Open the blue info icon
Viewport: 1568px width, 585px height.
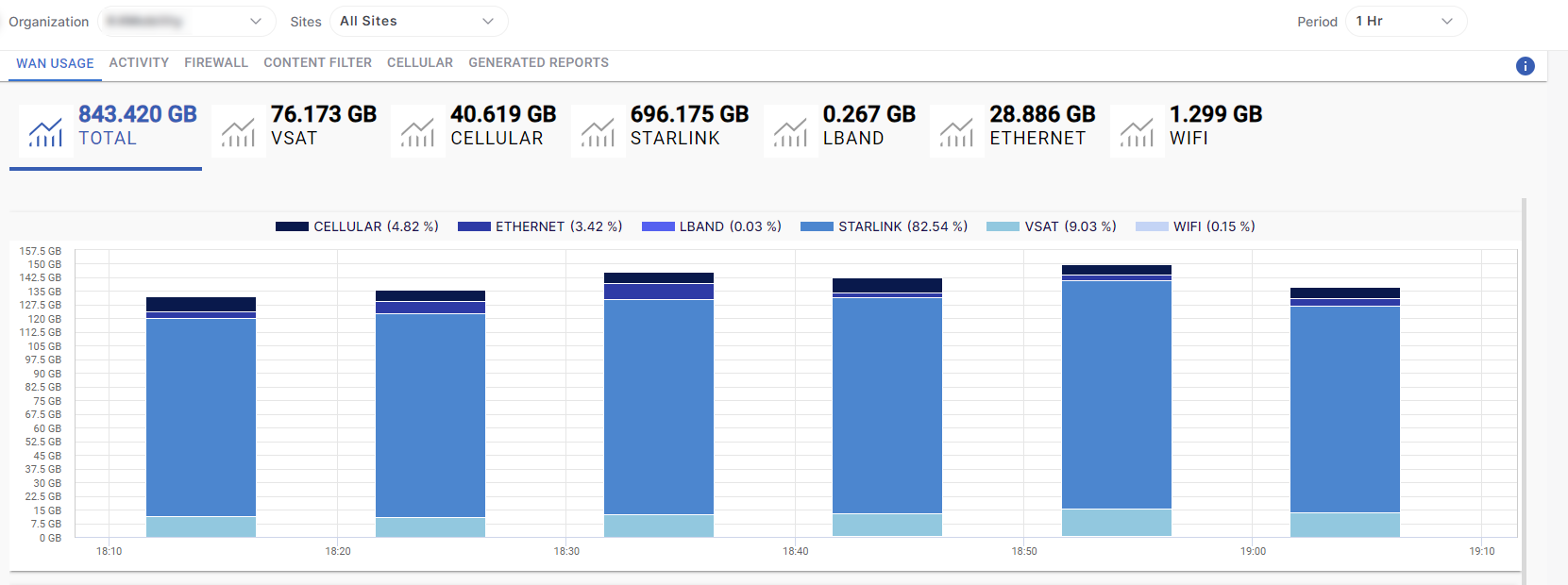(x=1525, y=66)
